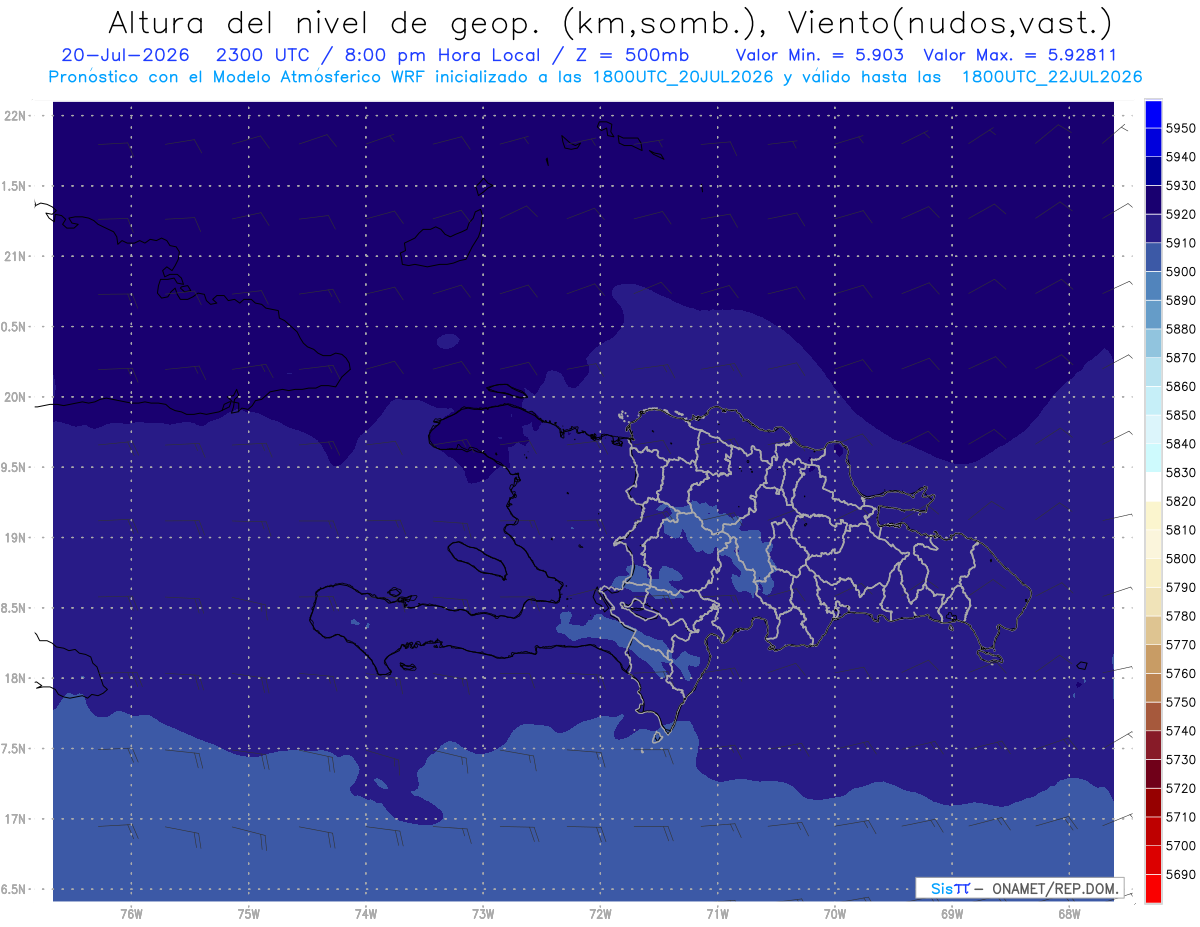Click the 'Valor Max. = 5.92811' text
The width and height of the screenshot is (1200, 927).
(x=1020, y=55)
